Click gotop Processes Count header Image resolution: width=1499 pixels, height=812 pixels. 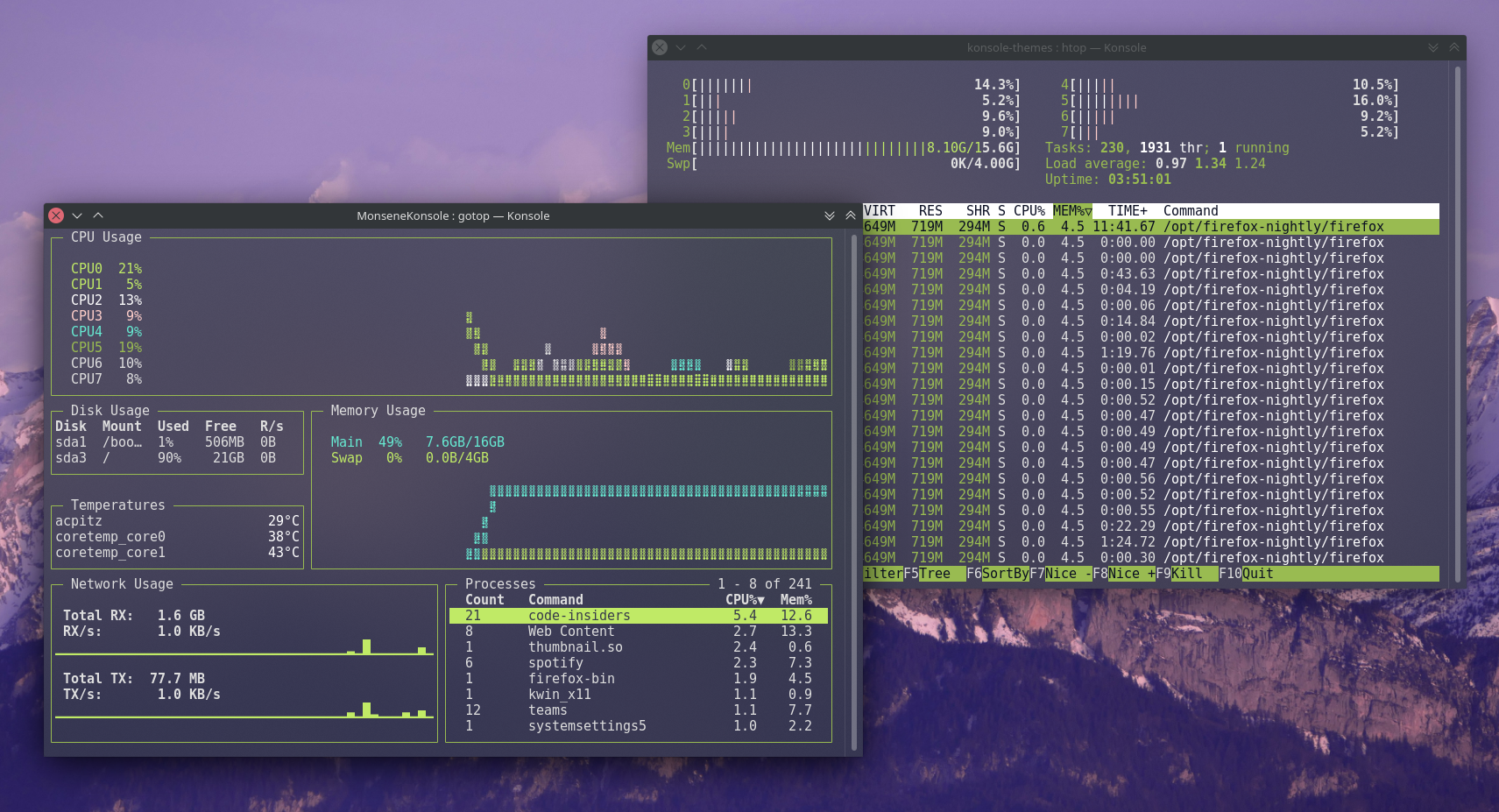coord(484,600)
